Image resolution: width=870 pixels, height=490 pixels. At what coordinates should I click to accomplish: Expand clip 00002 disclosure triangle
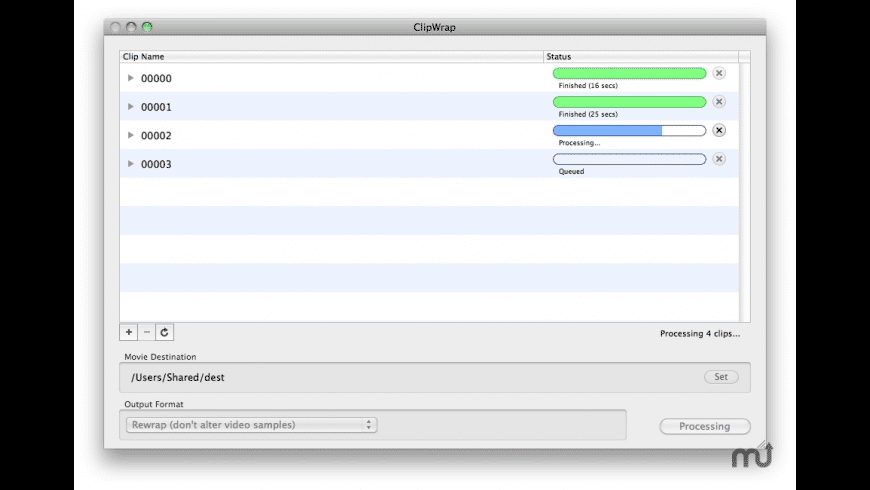click(x=130, y=135)
